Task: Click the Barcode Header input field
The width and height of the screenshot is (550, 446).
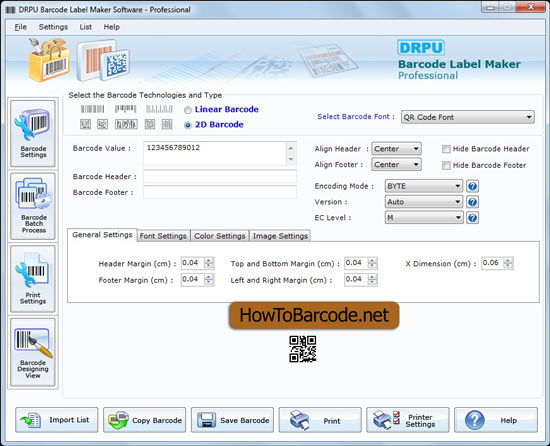Action: [220, 176]
